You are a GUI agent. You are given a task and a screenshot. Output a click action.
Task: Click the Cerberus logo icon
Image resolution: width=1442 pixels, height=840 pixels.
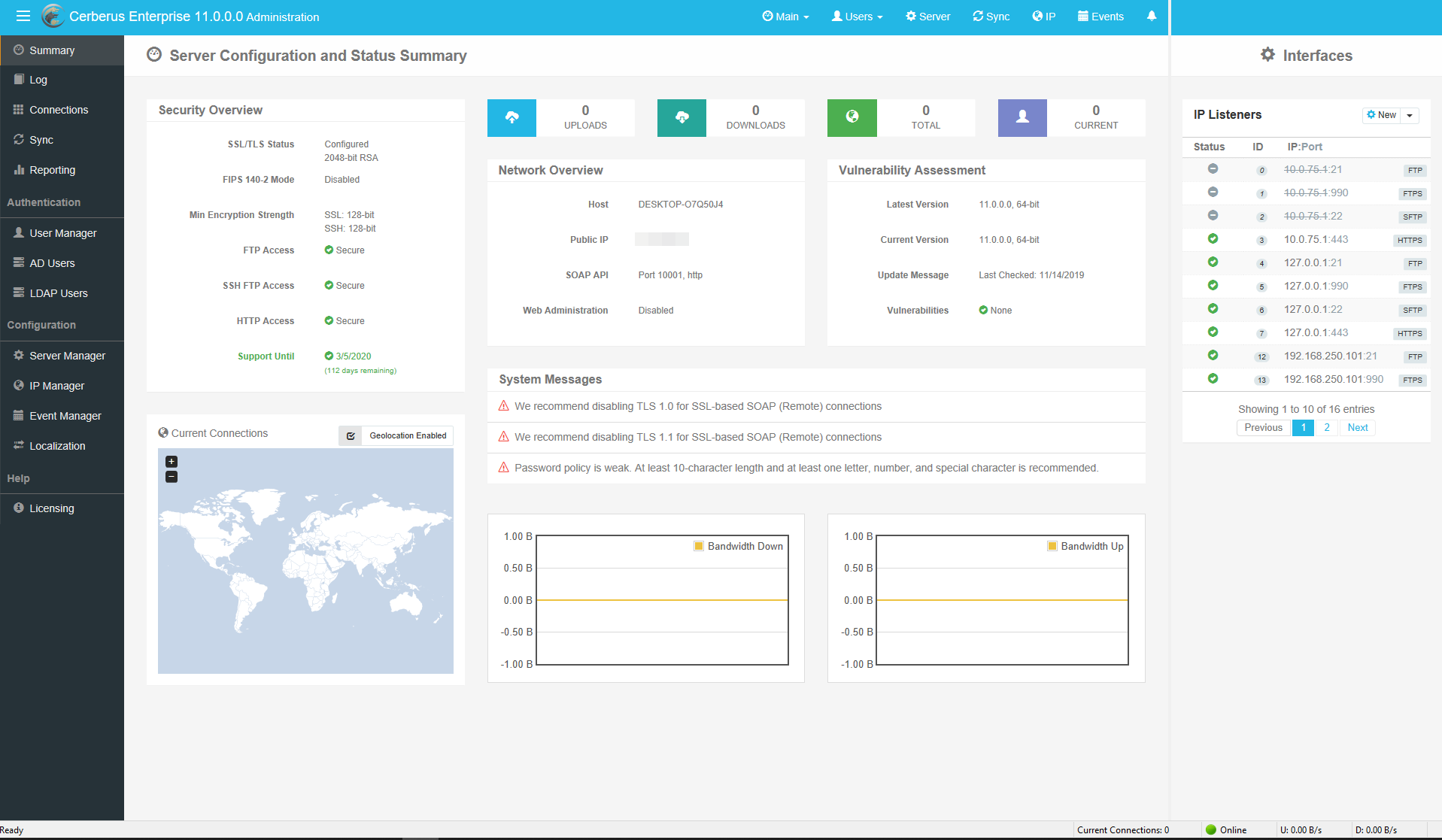pyautogui.click(x=53, y=16)
